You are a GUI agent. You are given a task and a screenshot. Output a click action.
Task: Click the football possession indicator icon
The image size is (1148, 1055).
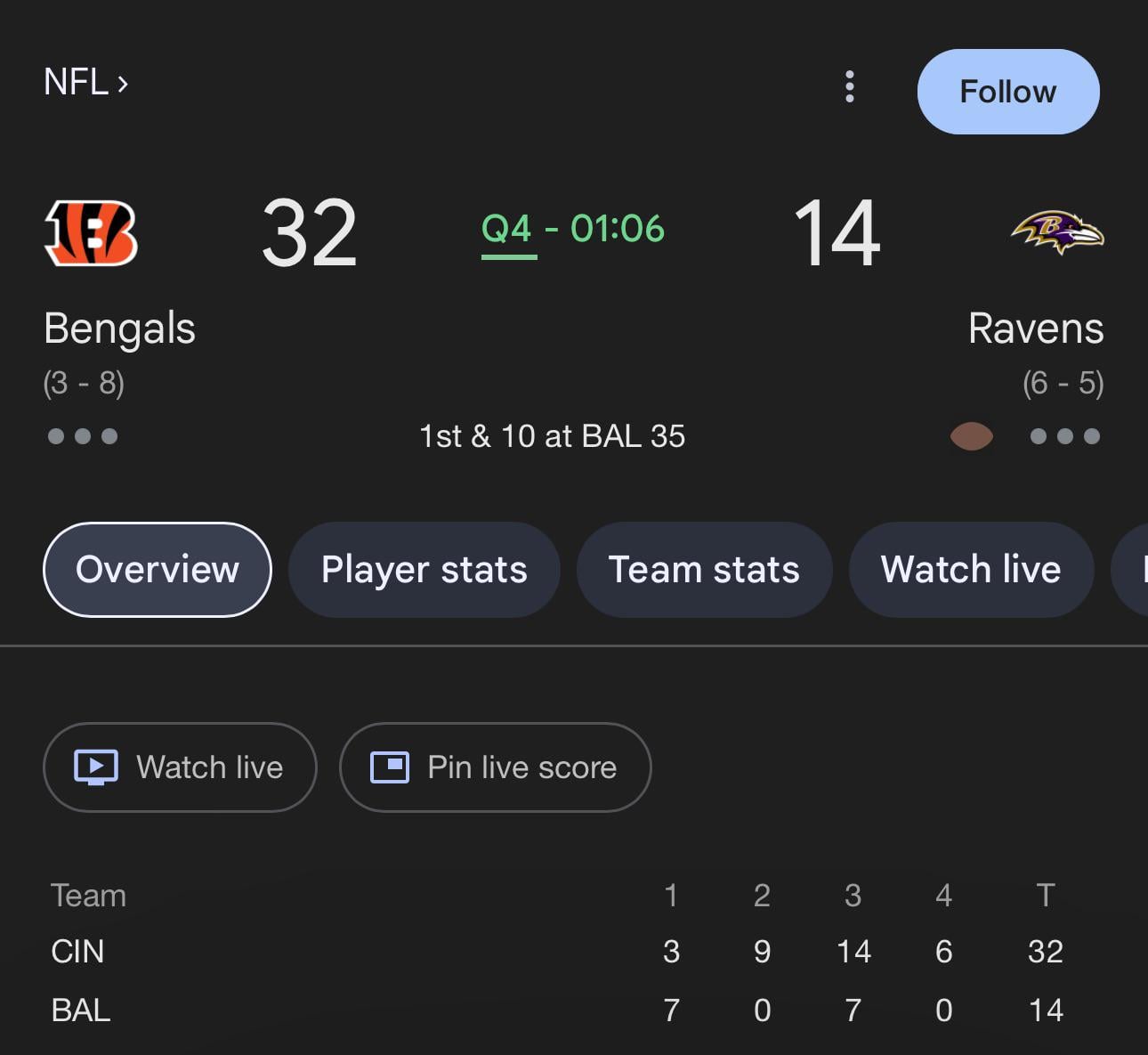pyautogui.click(x=971, y=436)
